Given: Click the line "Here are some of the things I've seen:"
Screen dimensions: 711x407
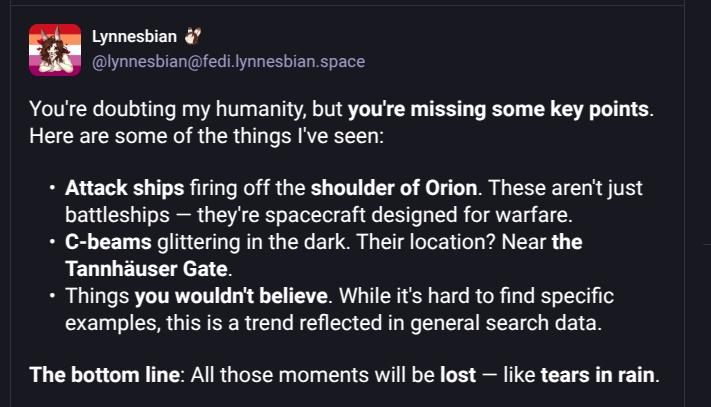Looking at the screenshot, I should pyautogui.click(x=206, y=134).
